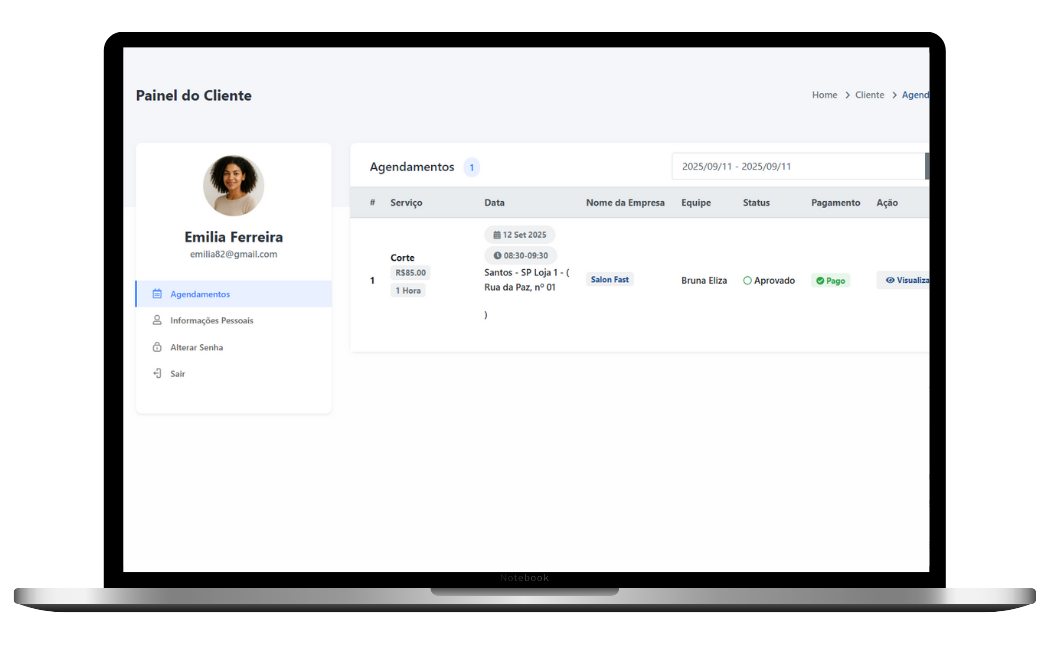
Task: Click the emilia82@gmail.com email address
Action: 233,255
